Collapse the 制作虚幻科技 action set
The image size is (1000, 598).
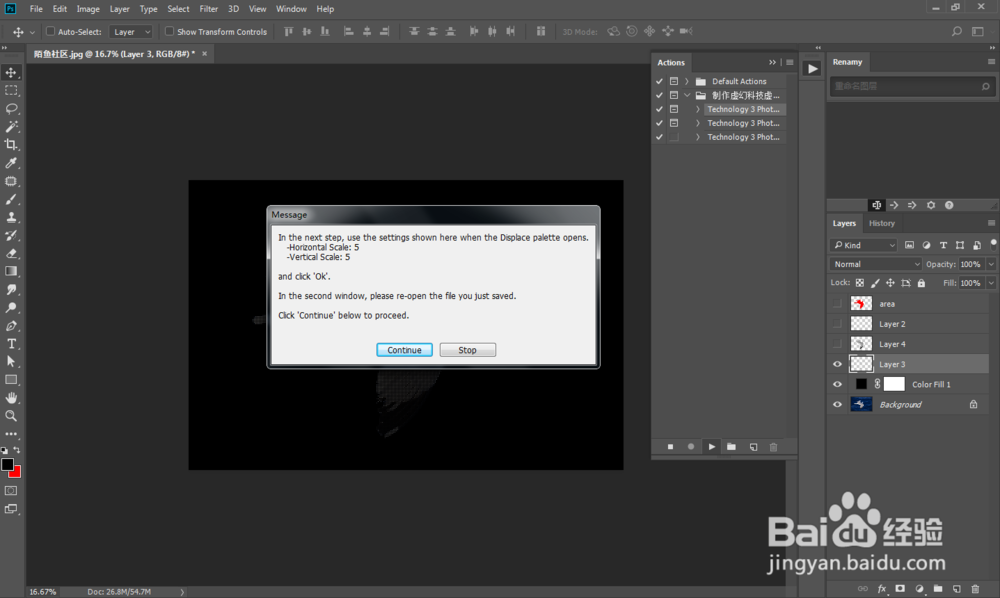[687, 96]
